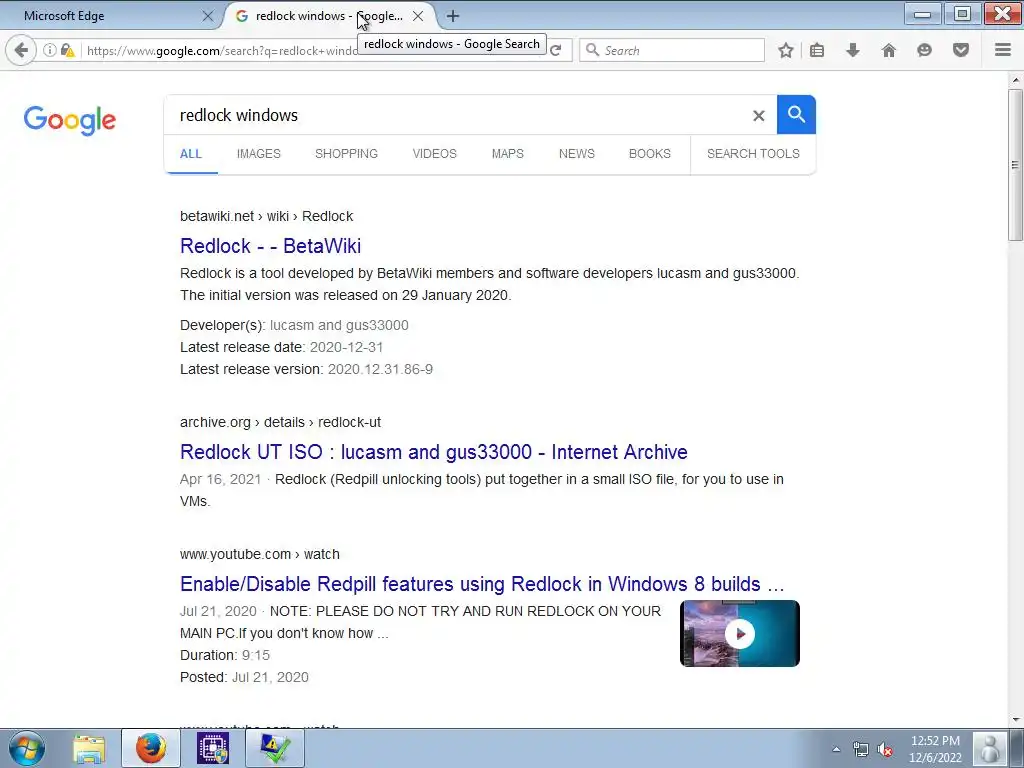Viewport: 1024px width, 768px height.
Task: Focus the browser toolbar Search field
Action: 673,50
